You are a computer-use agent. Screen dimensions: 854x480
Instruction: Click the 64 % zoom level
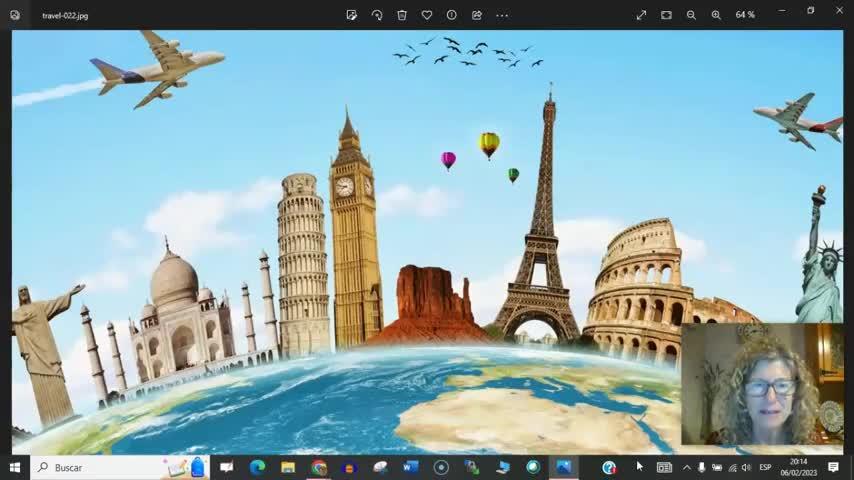pyautogui.click(x=745, y=15)
